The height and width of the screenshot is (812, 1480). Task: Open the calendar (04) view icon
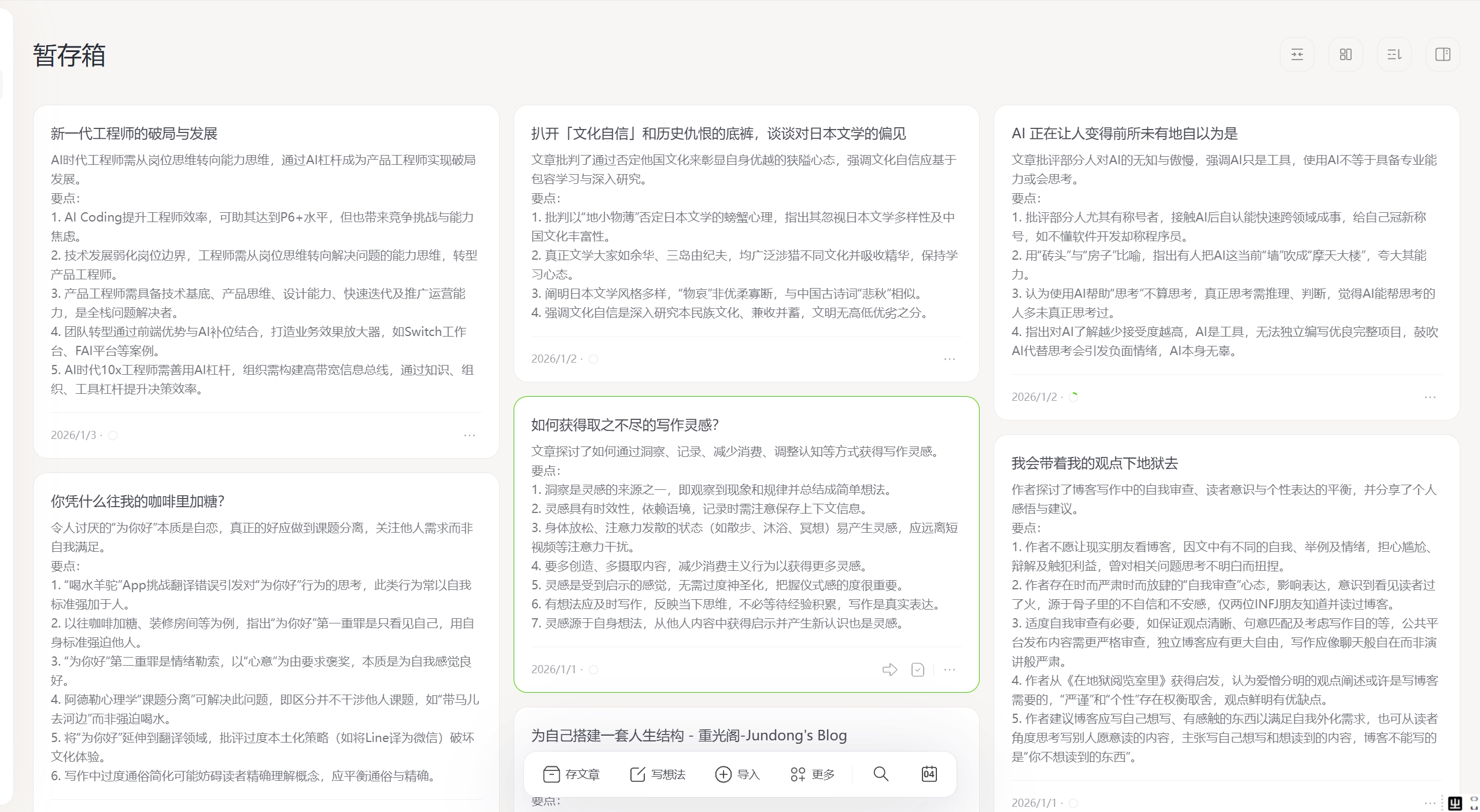(x=928, y=774)
